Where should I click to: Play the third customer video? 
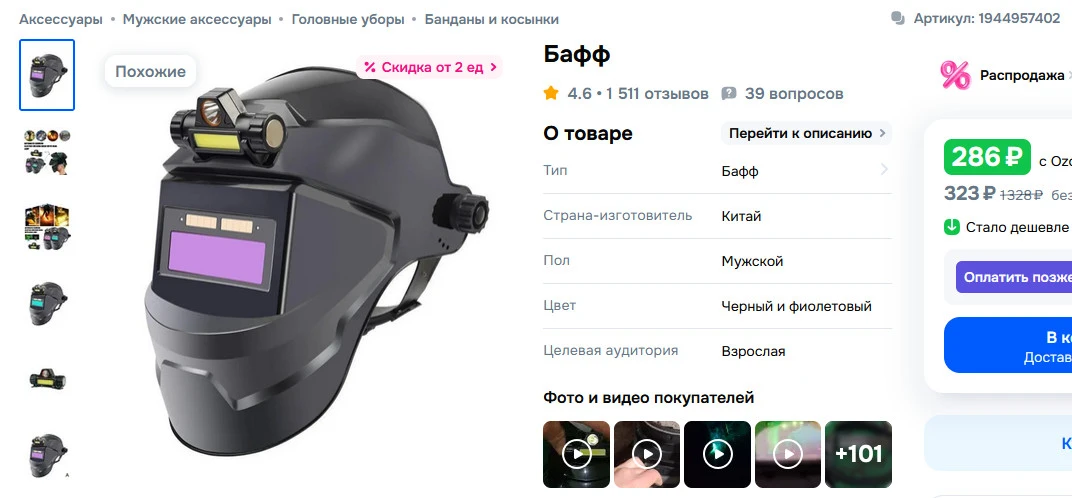[x=717, y=454]
